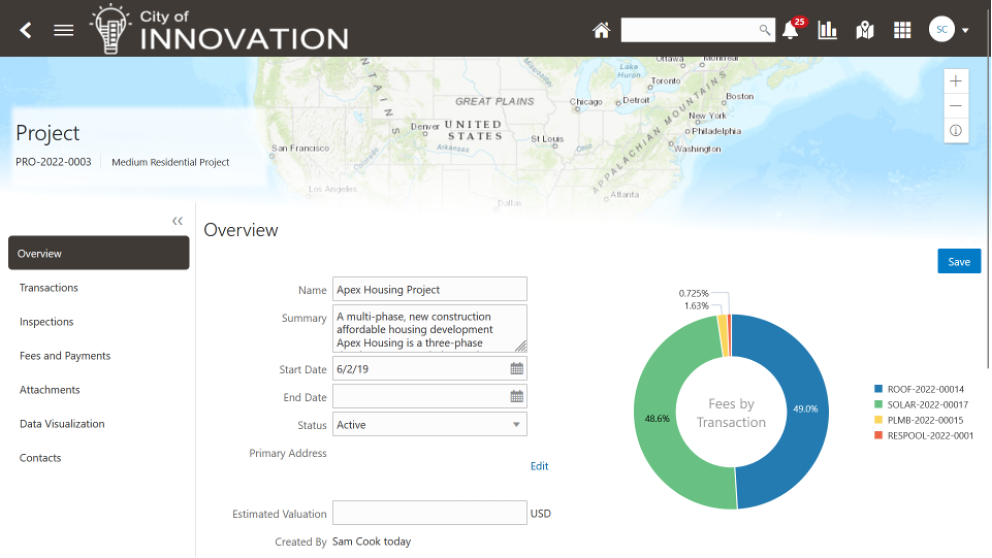
Task: Click the page vertical scrollbar
Action: tap(988, 212)
